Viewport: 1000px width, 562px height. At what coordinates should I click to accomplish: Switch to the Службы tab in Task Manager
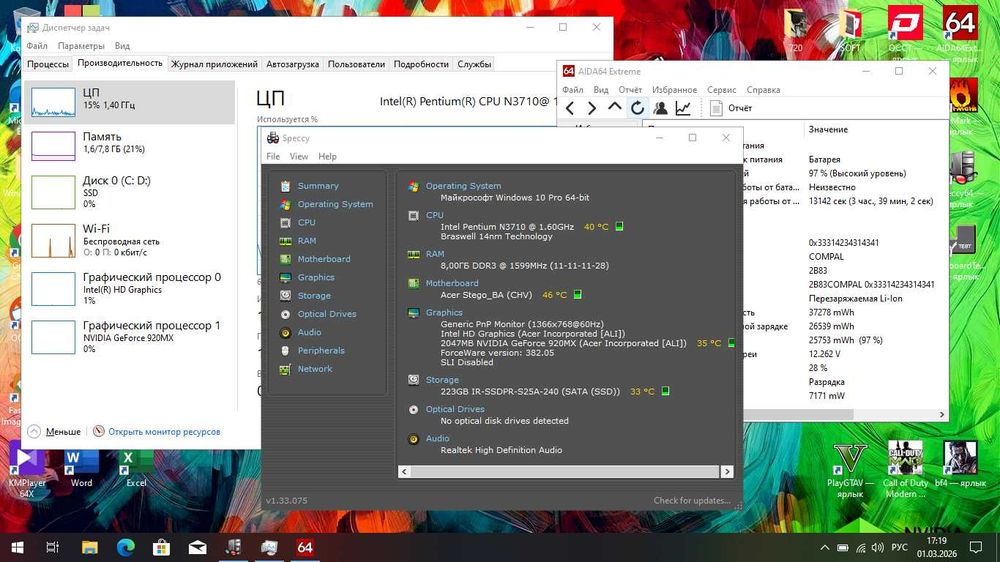pos(474,64)
